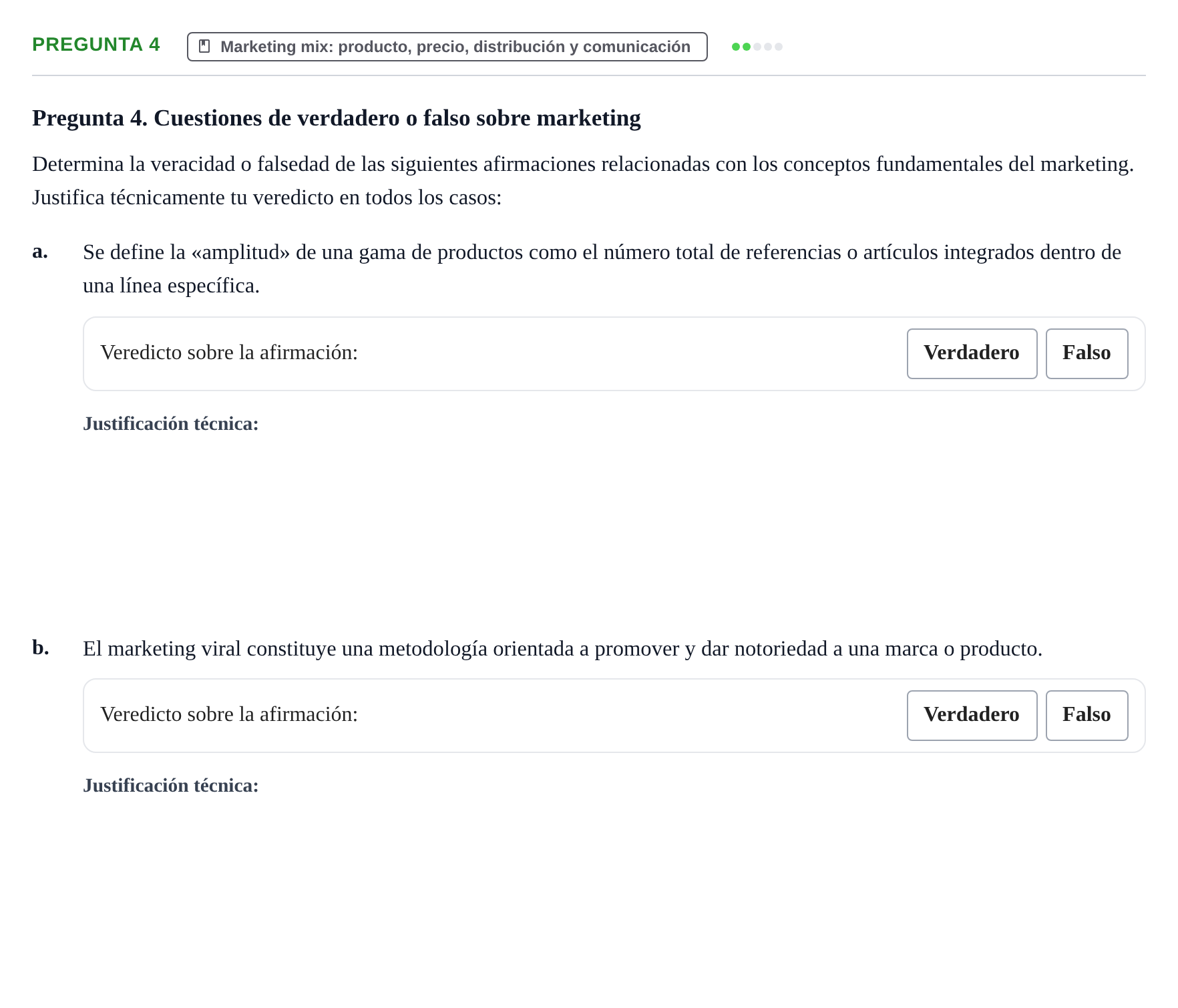The image size is (1178, 1008).
Task: Click the difficulty dots indicator
Action: coord(757,47)
